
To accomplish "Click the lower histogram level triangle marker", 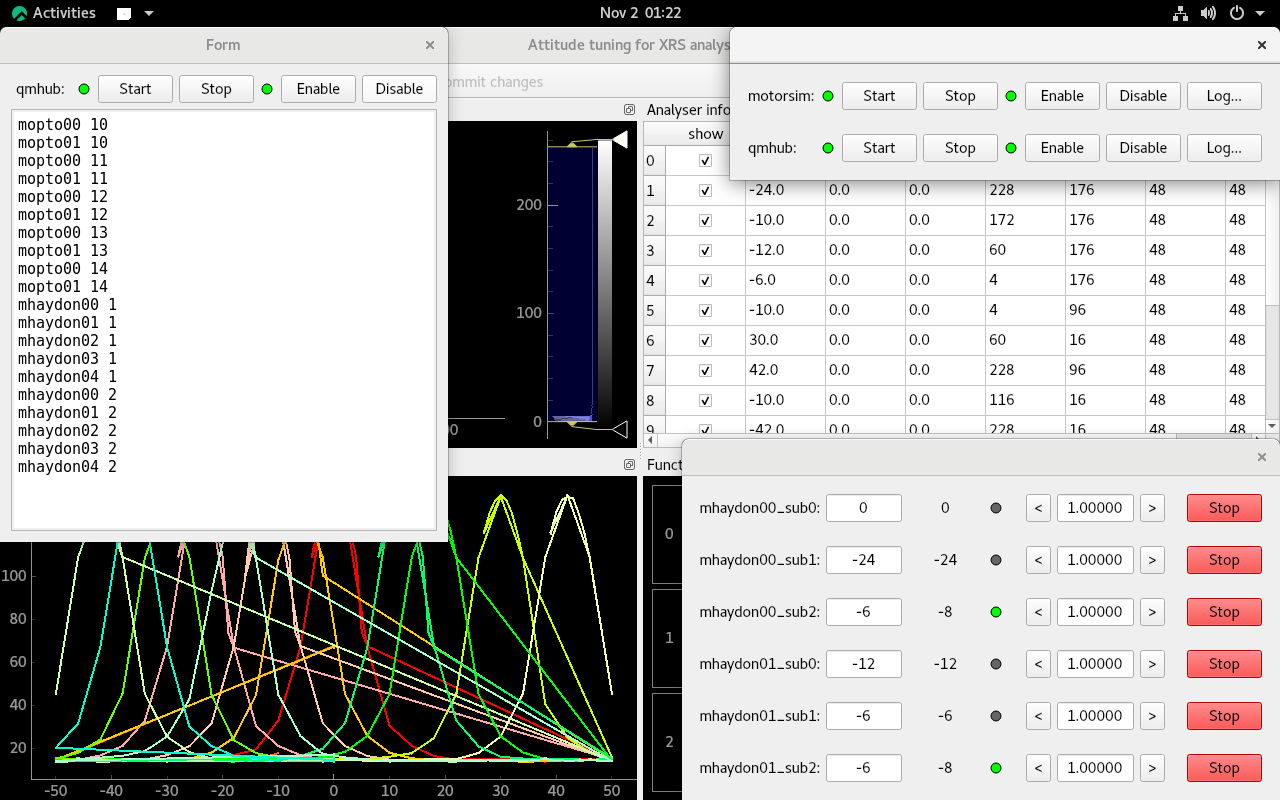I will click(619, 429).
